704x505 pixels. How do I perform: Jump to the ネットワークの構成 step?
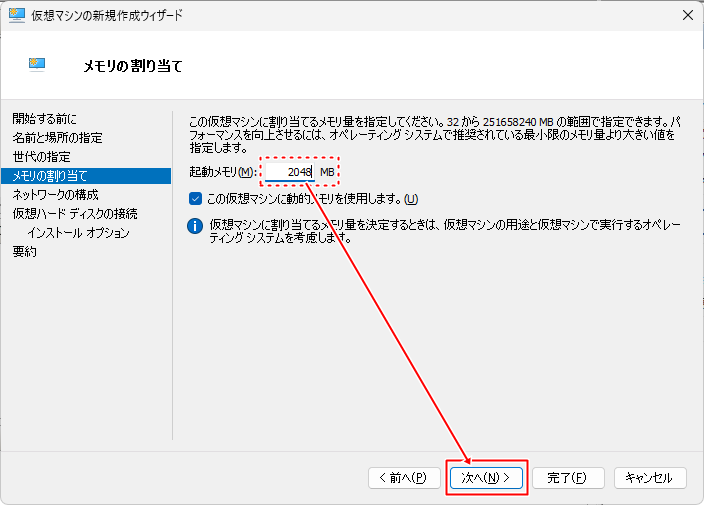pyautogui.click(x=55, y=194)
